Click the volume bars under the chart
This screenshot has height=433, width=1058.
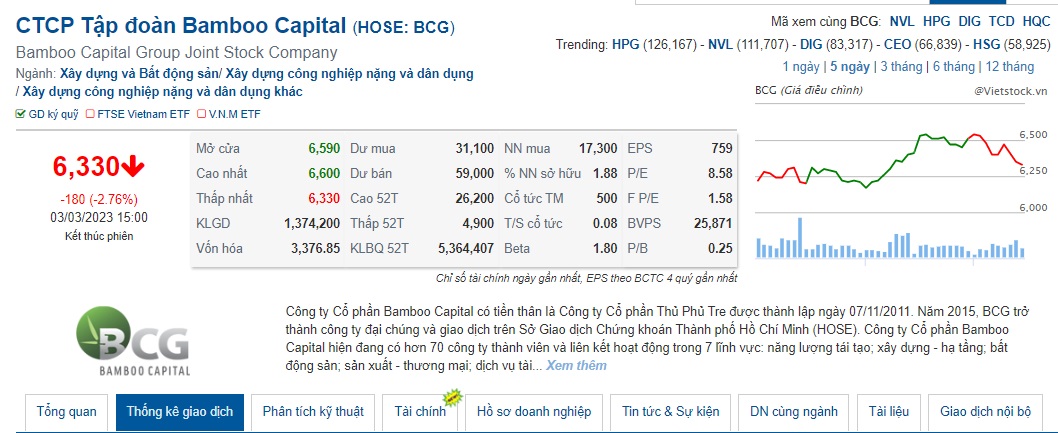click(888, 247)
